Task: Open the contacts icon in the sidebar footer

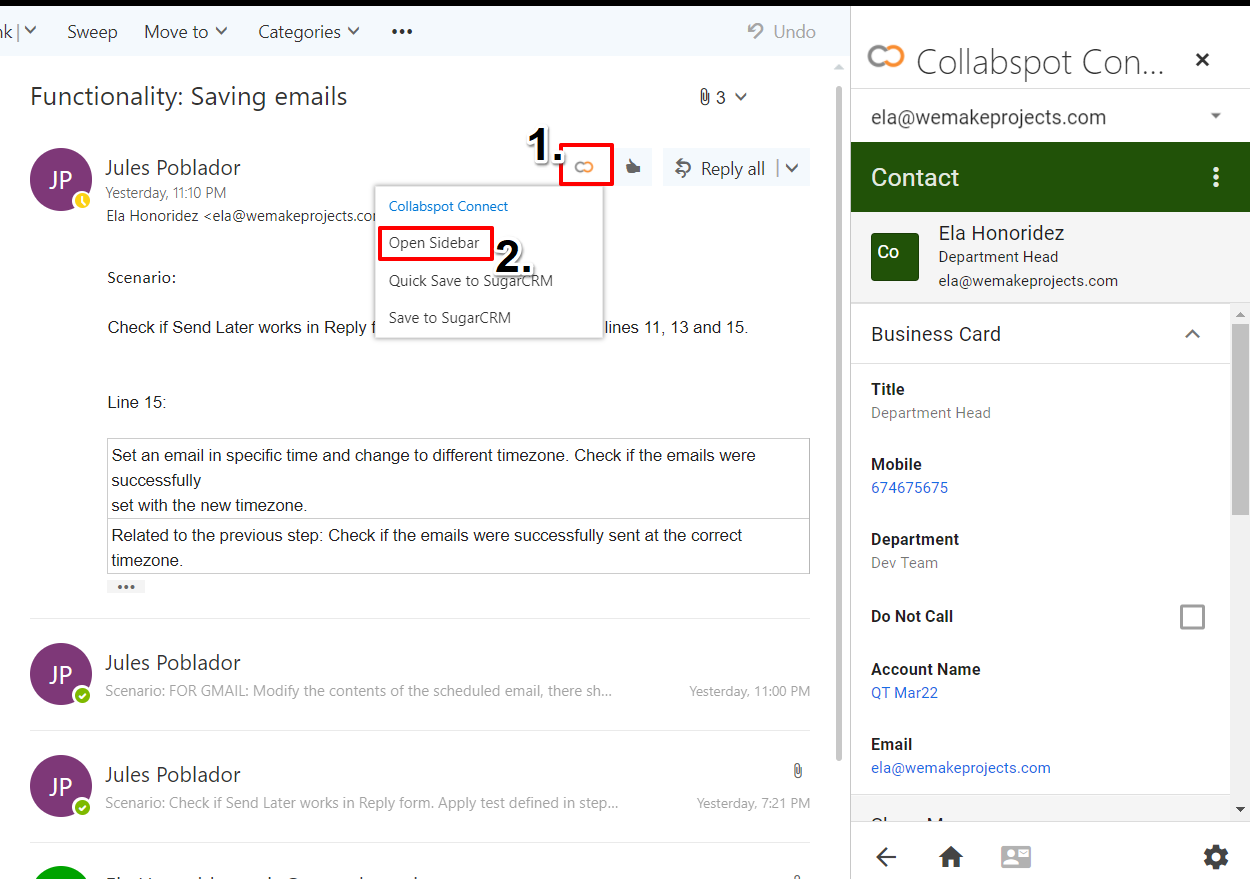Action: 1016,857
